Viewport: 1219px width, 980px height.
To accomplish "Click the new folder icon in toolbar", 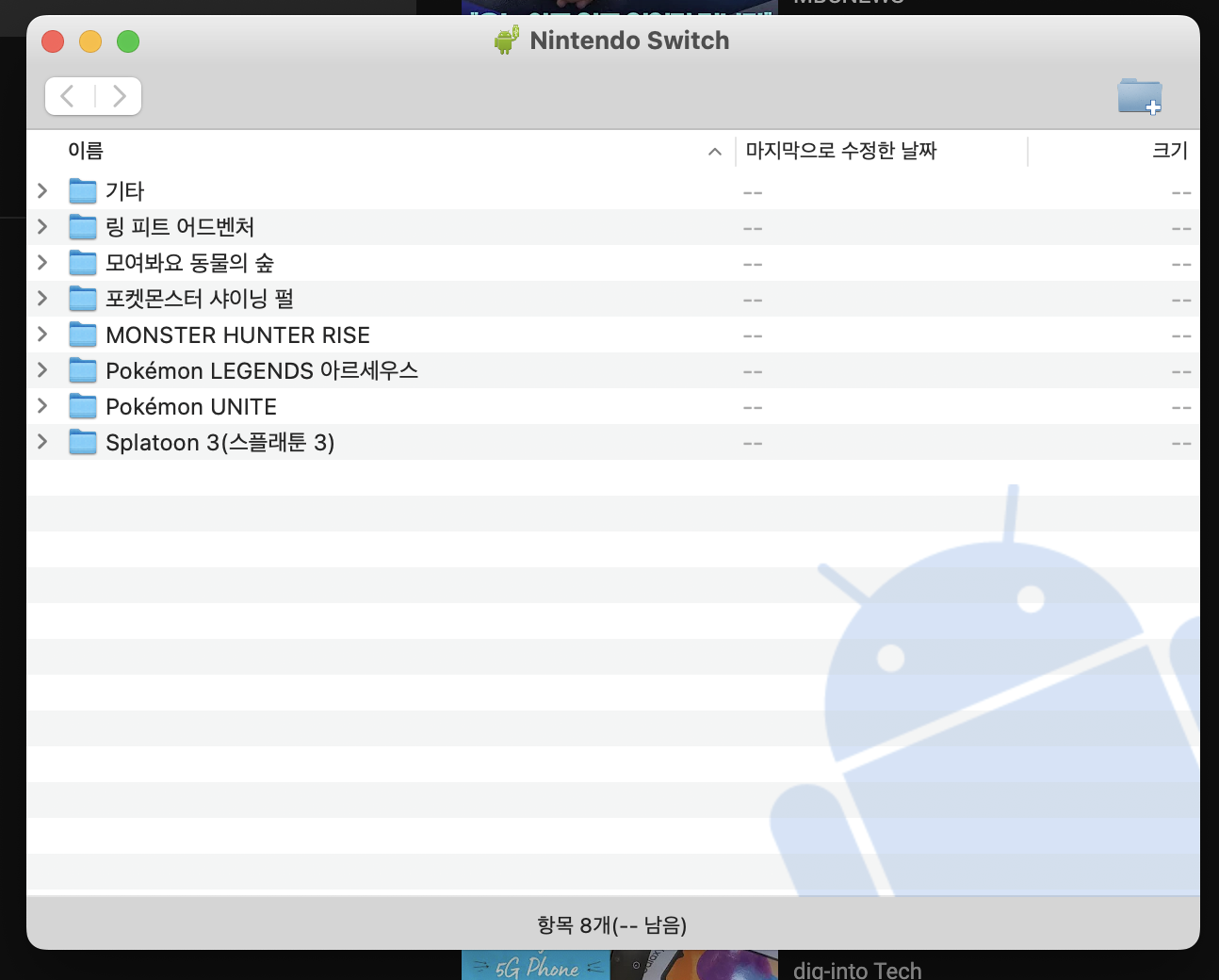I will click(x=1140, y=96).
